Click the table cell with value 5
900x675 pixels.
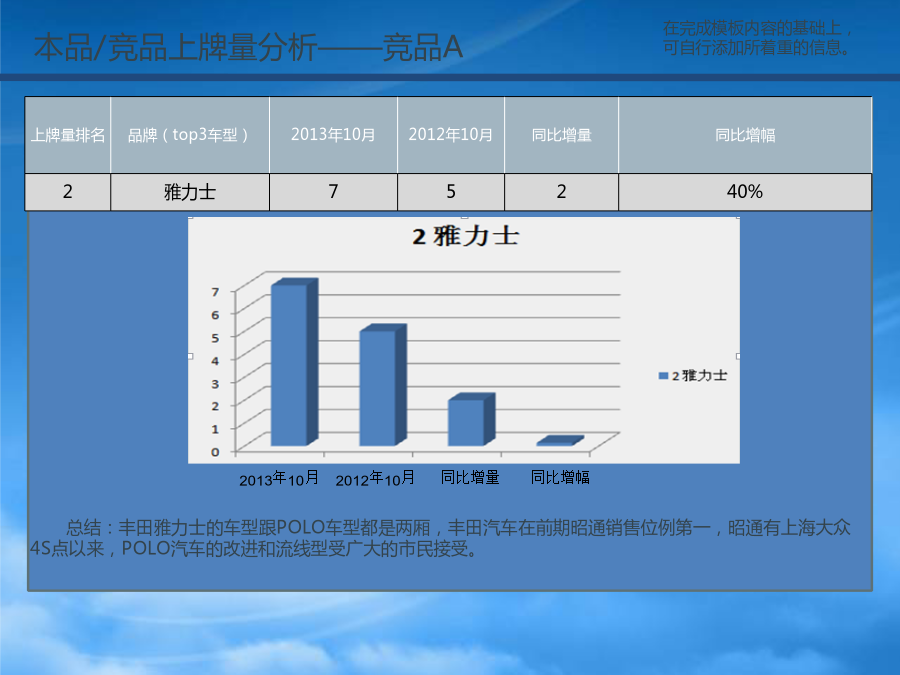point(451,192)
